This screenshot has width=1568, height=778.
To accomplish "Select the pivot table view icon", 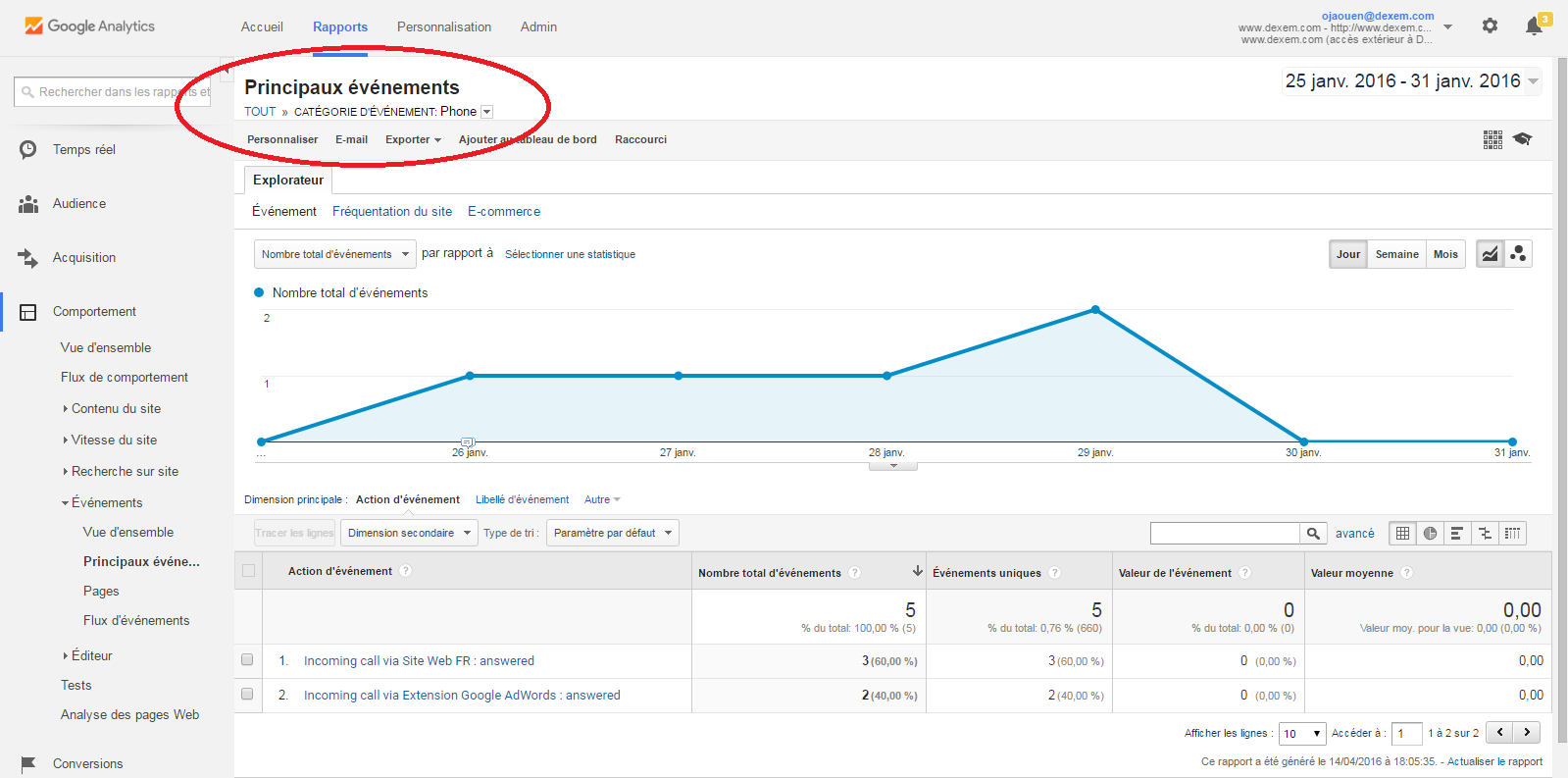I will coord(1512,533).
